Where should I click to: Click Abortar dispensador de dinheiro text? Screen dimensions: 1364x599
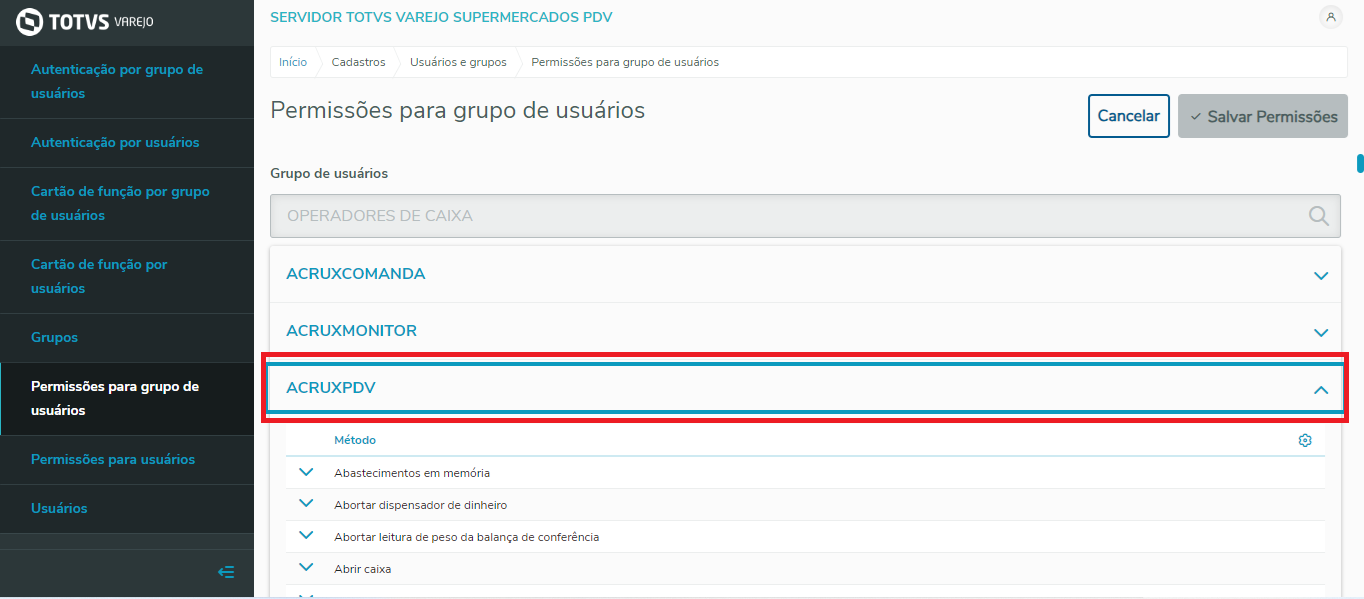click(421, 505)
